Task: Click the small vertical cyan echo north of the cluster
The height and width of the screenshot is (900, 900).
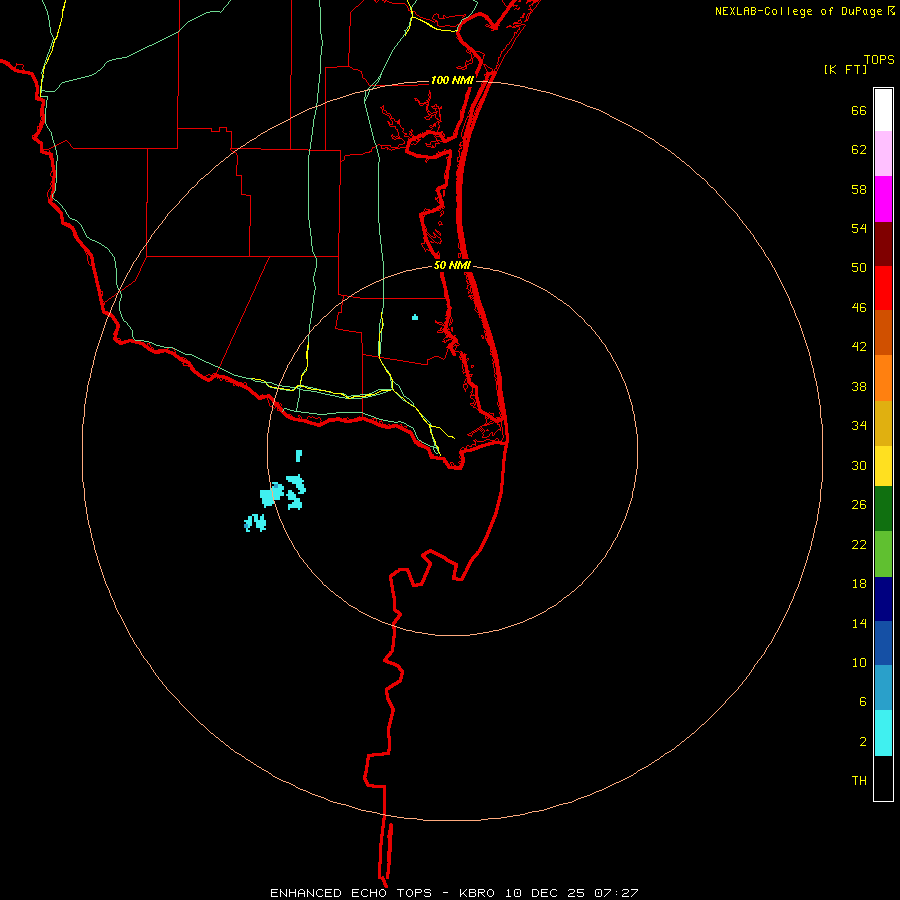Action: pyautogui.click(x=298, y=456)
